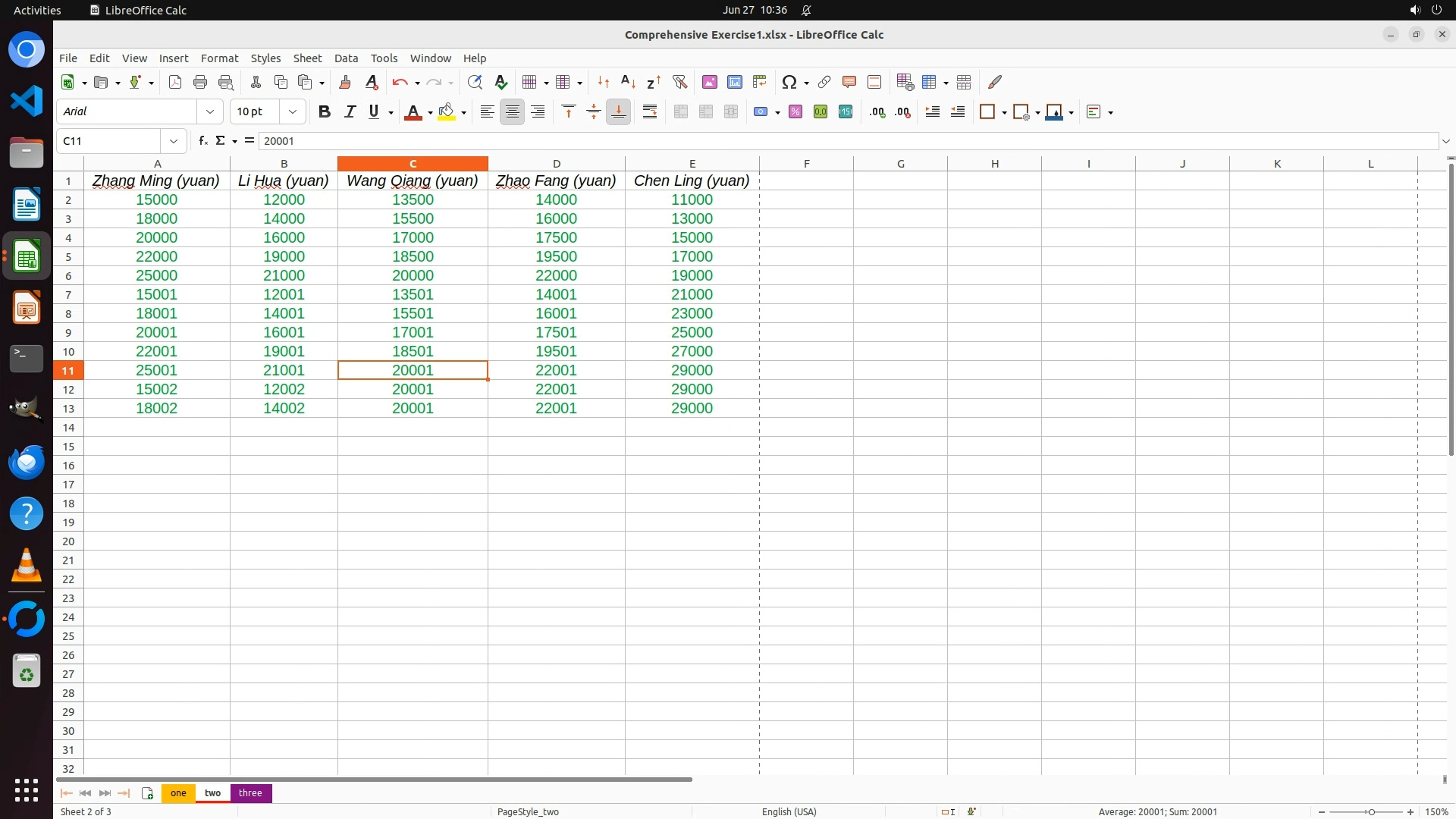
Task: Toggle Italic formatting
Action: tap(350, 111)
